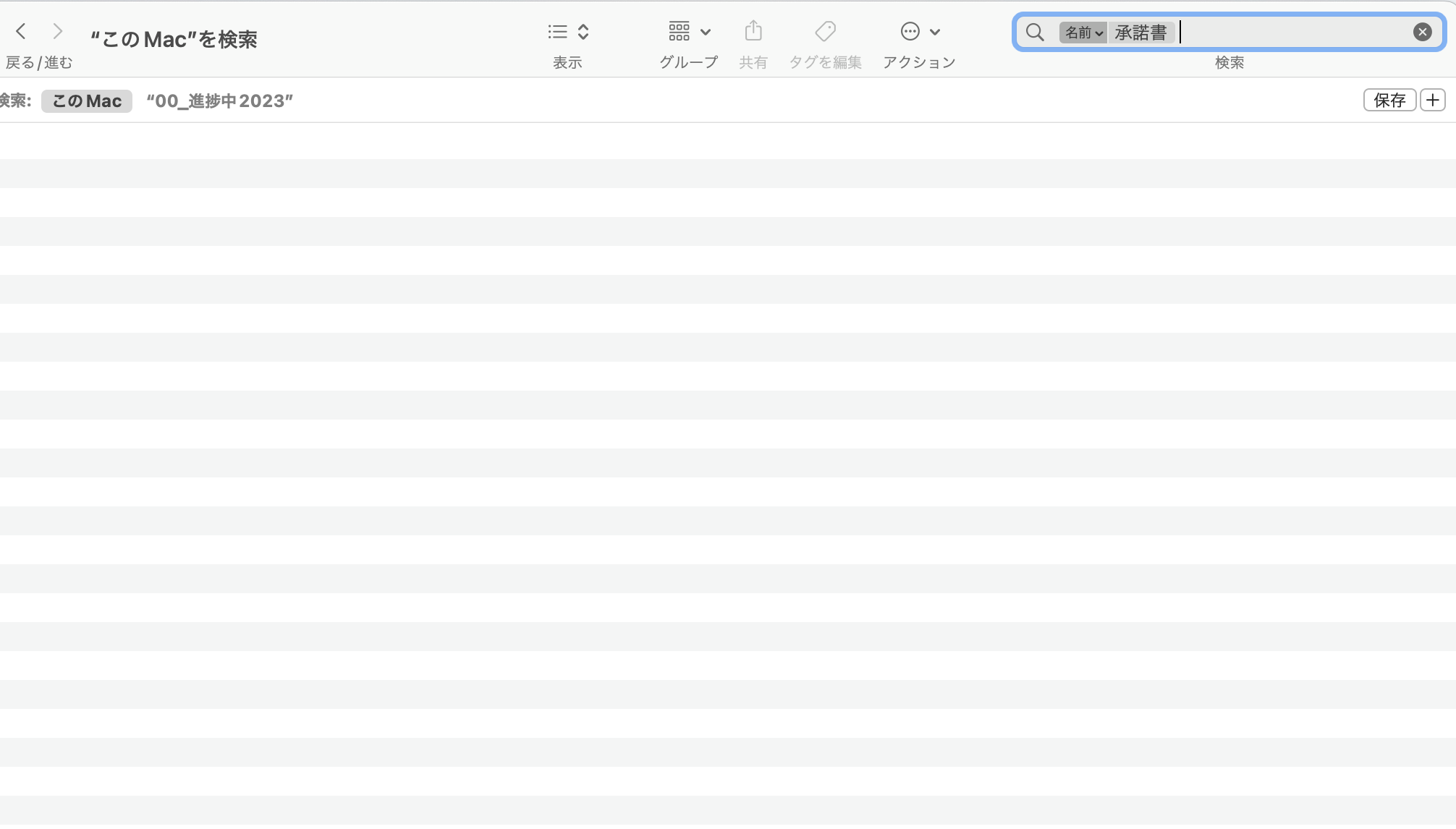Click the 保存 button
This screenshot has height=829, width=1456.
[x=1389, y=100]
